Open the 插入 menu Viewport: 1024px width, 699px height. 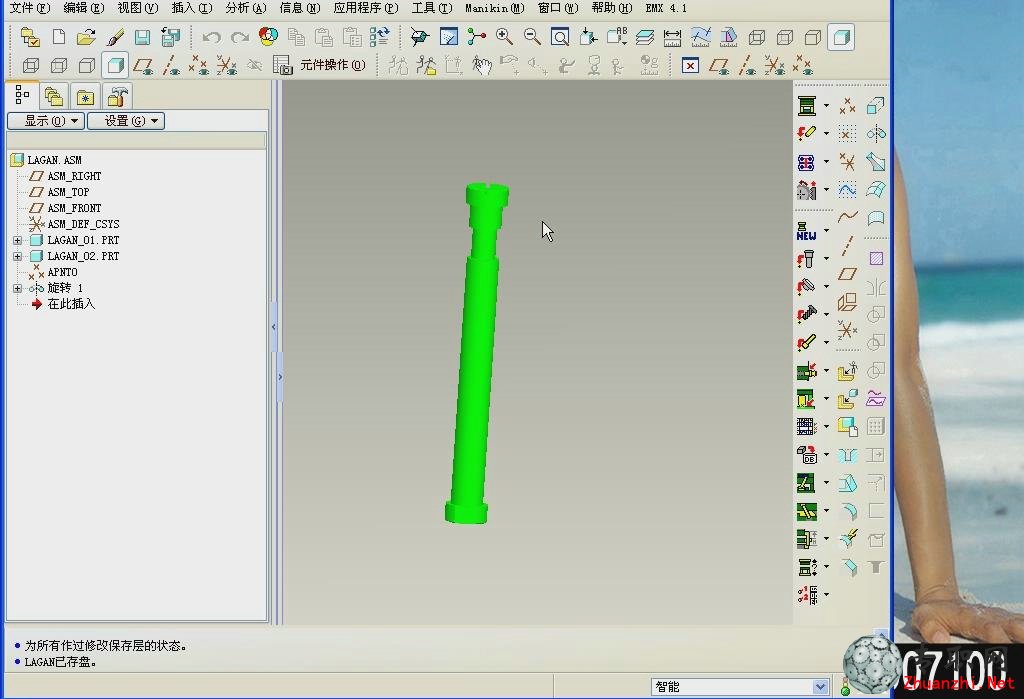191,8
